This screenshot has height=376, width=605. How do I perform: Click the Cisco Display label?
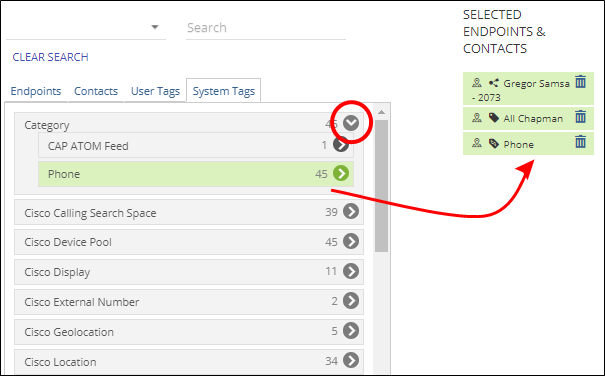tap(57, 272)
